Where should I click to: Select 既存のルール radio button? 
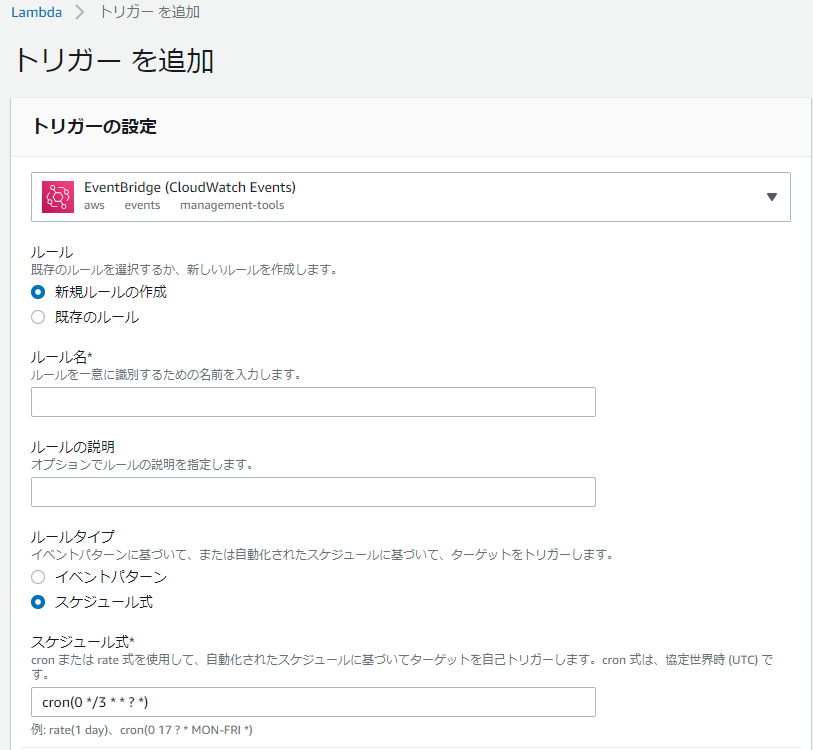38,317
